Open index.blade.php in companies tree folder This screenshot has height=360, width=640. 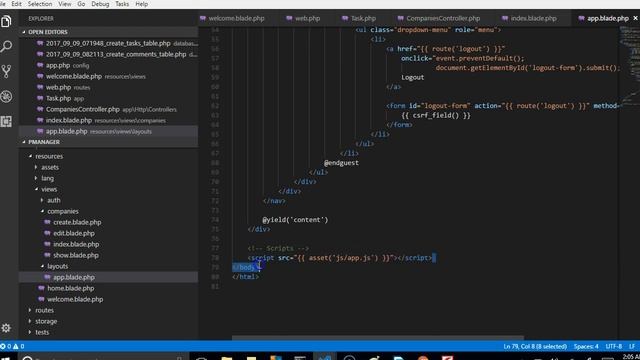pos(76,244)
